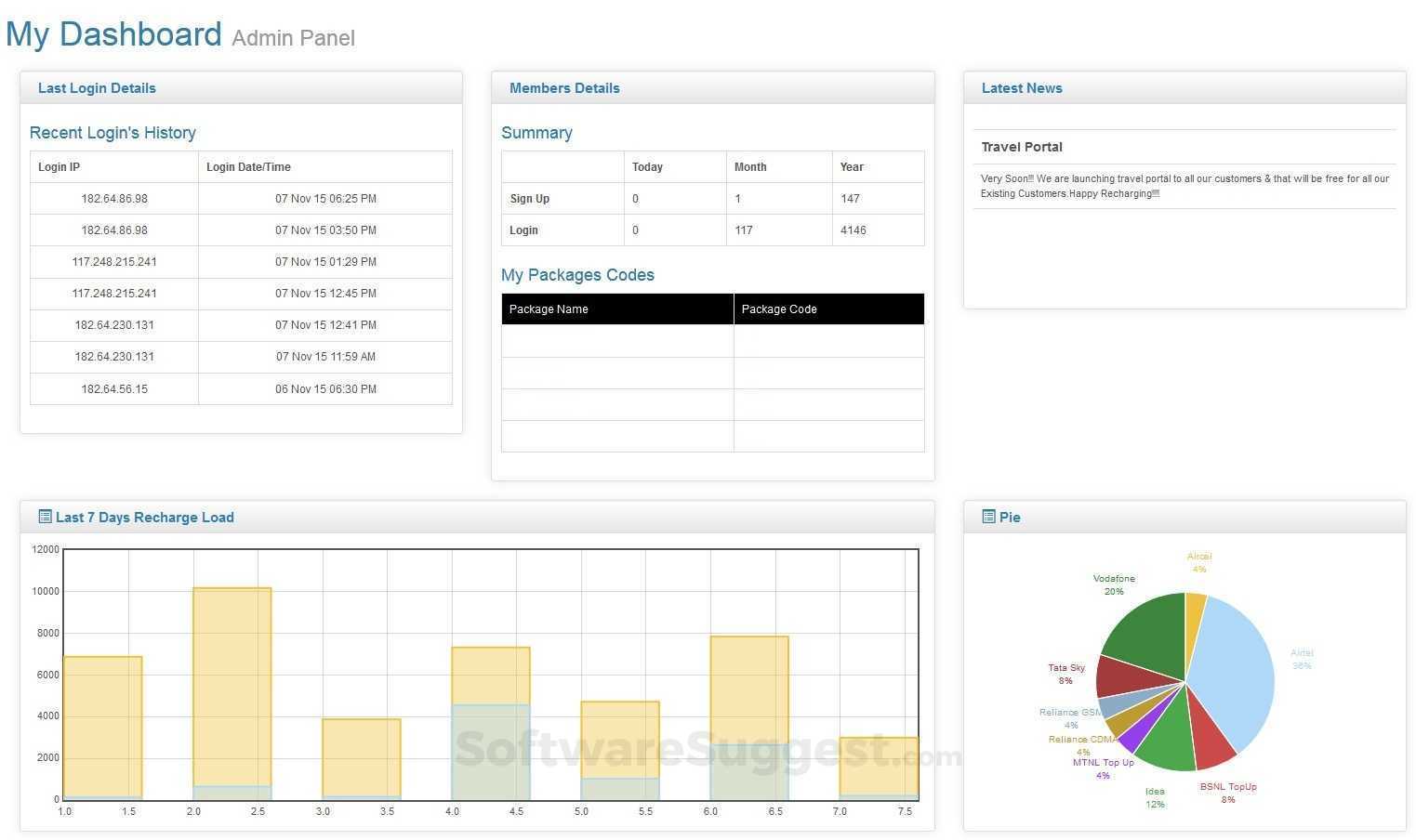Click the BSNL TopUp red pie slice
Image resolution: width=1416 pixels, height=840 pixels.
tap(1211, 734)
